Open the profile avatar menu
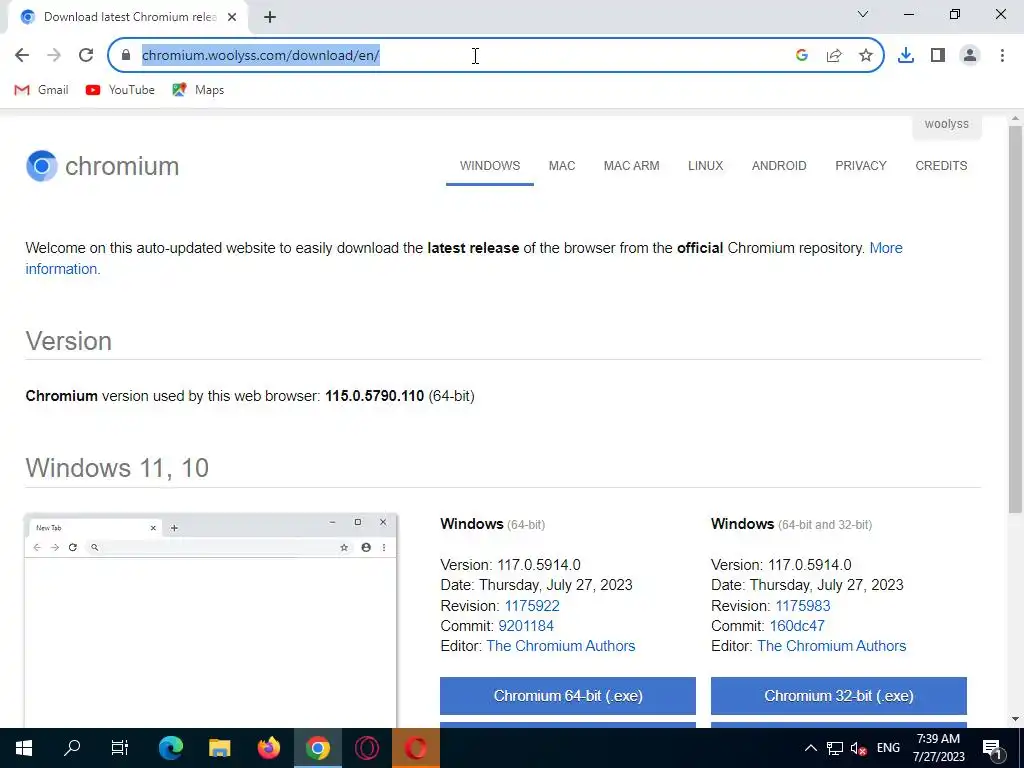Viewport: 1024px width, 768px height. 970,55
